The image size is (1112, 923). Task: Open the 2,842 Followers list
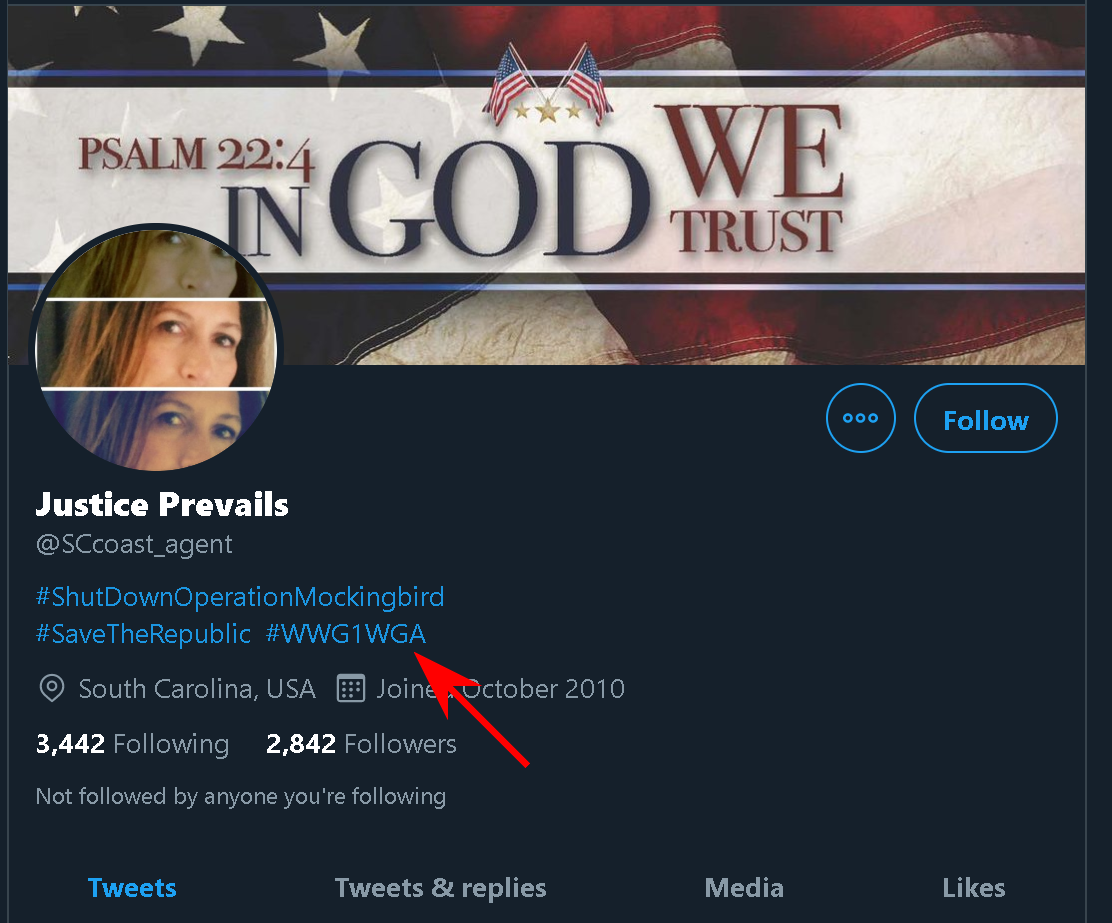click(x=361, y=744)
